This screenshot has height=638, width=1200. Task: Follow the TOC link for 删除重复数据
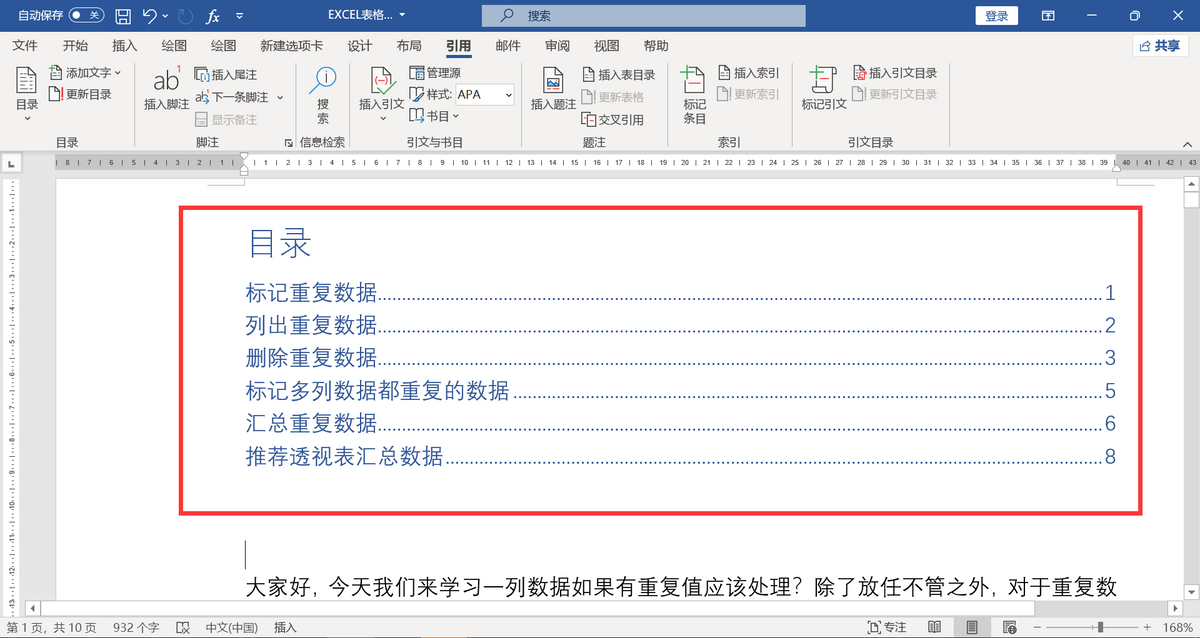[x=311, y=358]
